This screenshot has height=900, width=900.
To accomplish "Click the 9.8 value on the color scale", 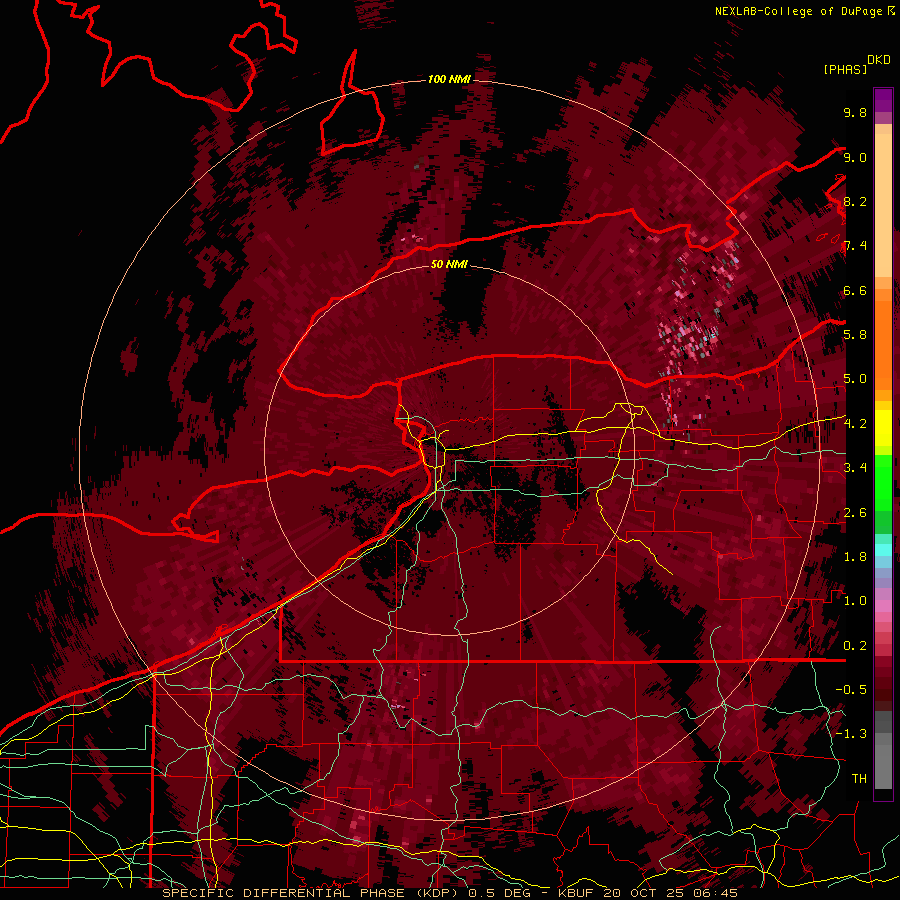I will click(x=855, y=112).
